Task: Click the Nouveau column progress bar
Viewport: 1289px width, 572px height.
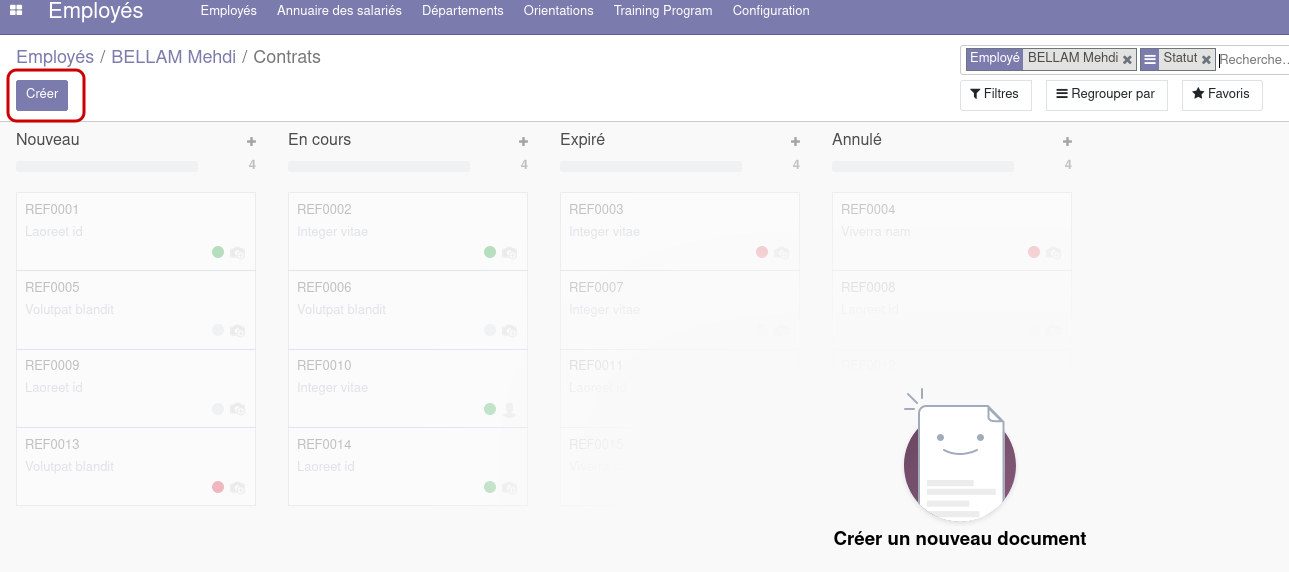Action: tap(107, 166)
